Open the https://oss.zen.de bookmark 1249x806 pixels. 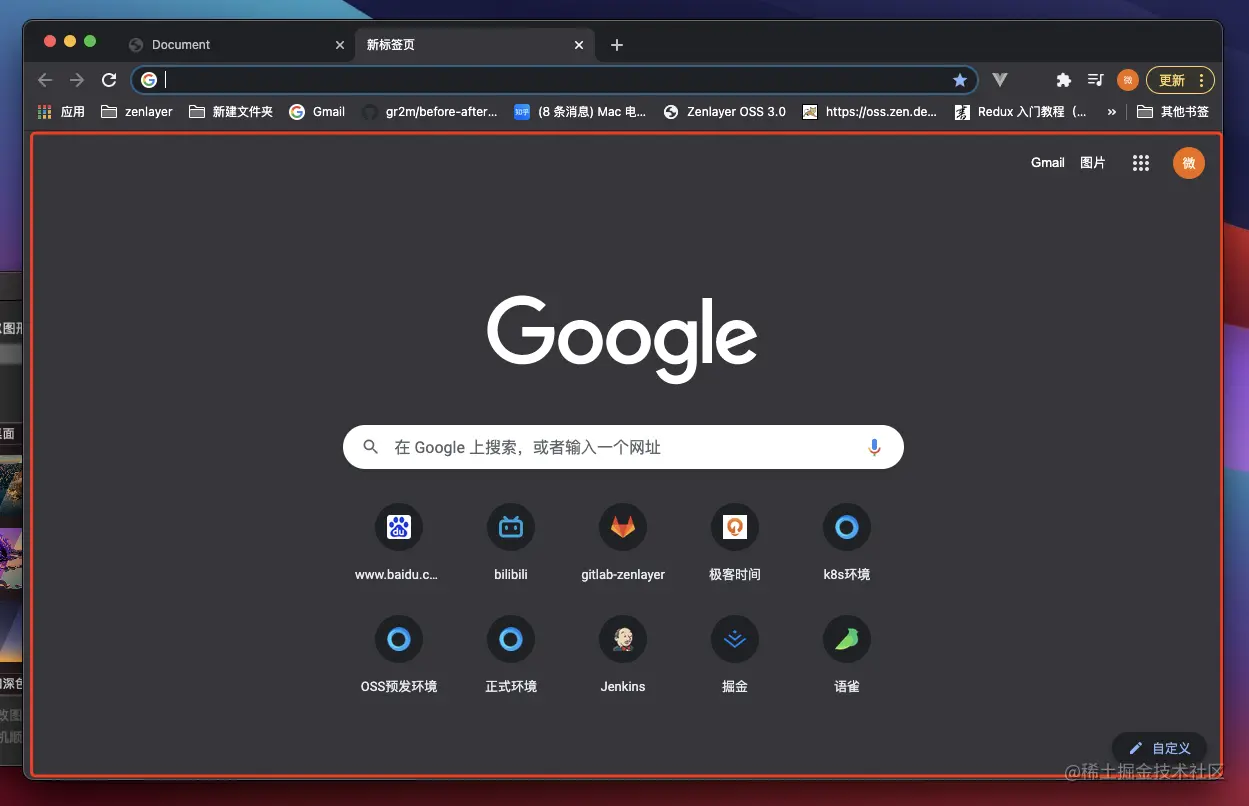870,112
